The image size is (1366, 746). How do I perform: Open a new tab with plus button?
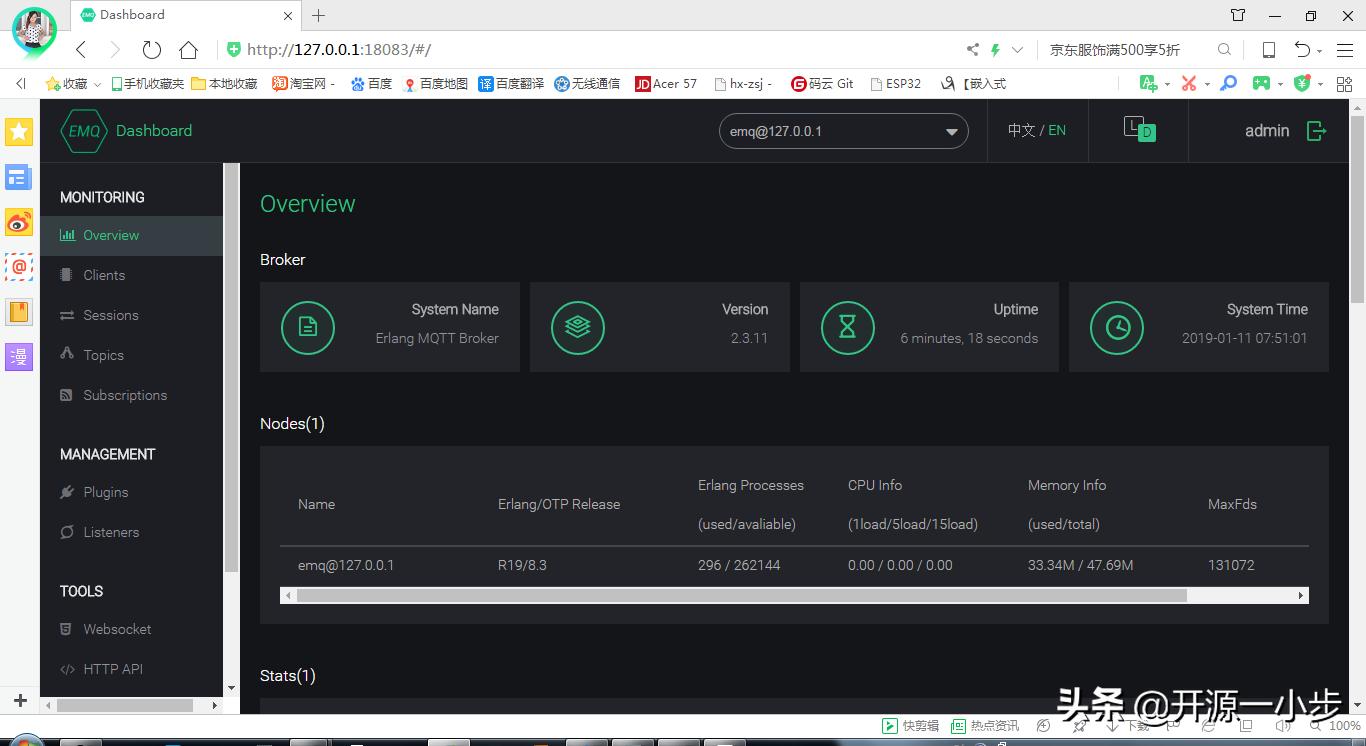tap(318, 15)
